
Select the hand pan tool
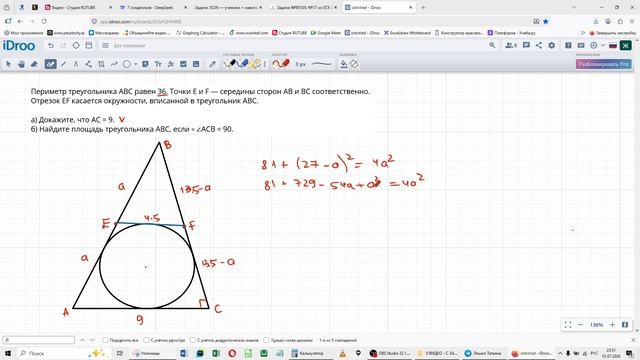pos(21,64)
